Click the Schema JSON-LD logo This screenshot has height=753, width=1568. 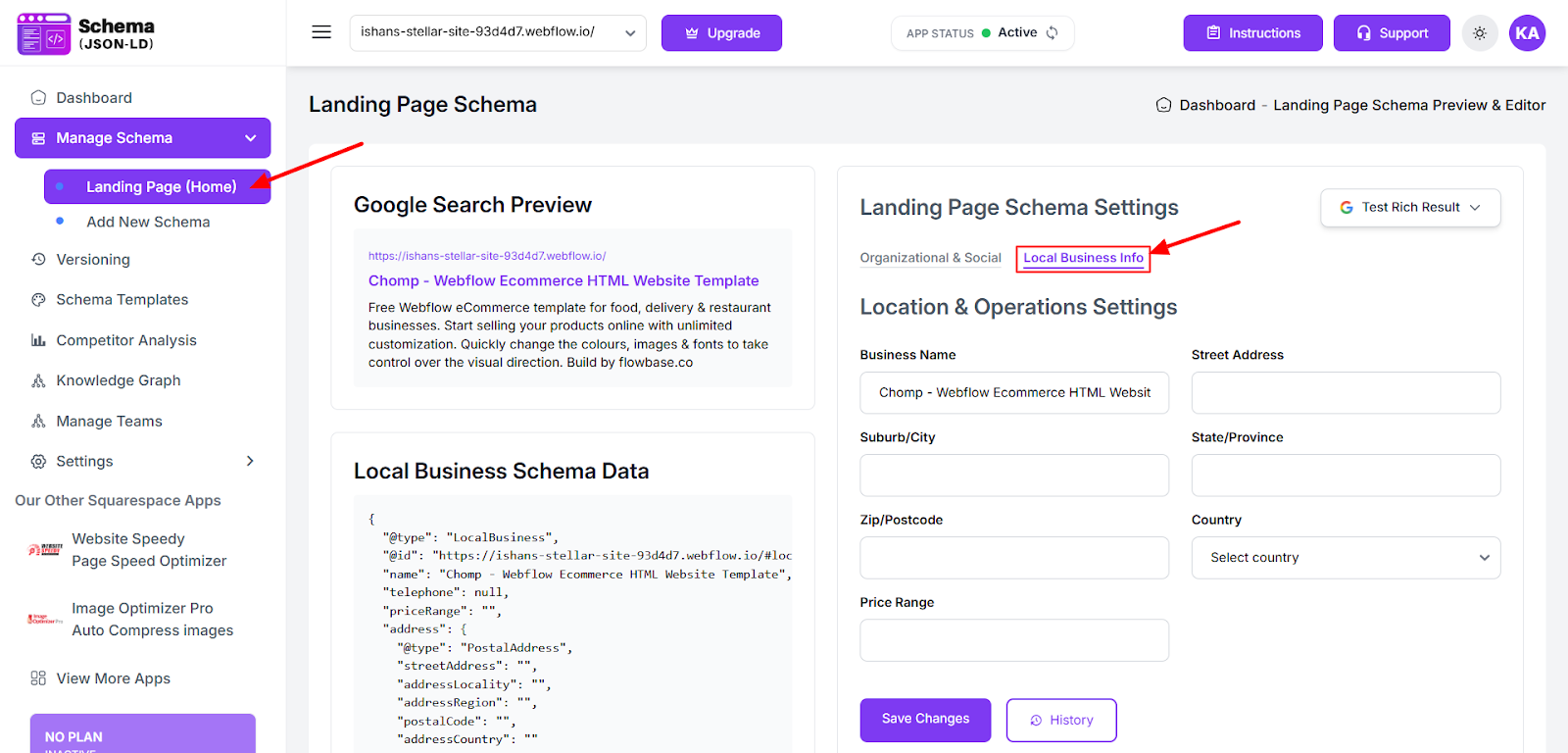coord(86,33)
